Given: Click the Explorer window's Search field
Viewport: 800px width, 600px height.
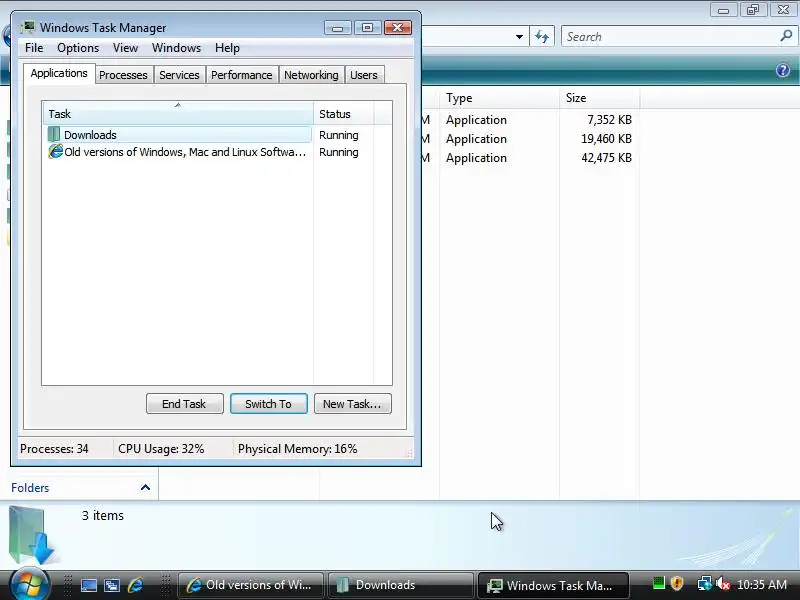Looking at the screenshot, I should click(x=671, y=37).
